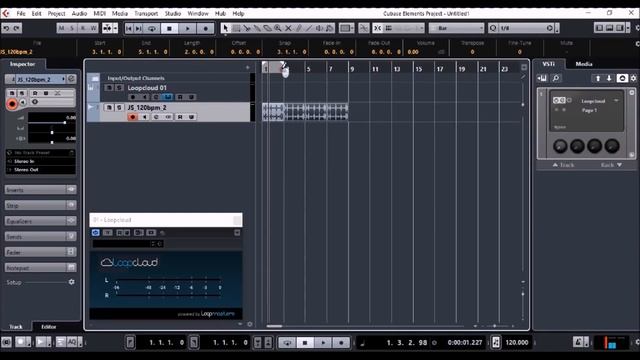This screenshot has width=640, height=360.
Task: Open the MIDI menu
Action: pos(100,13)
